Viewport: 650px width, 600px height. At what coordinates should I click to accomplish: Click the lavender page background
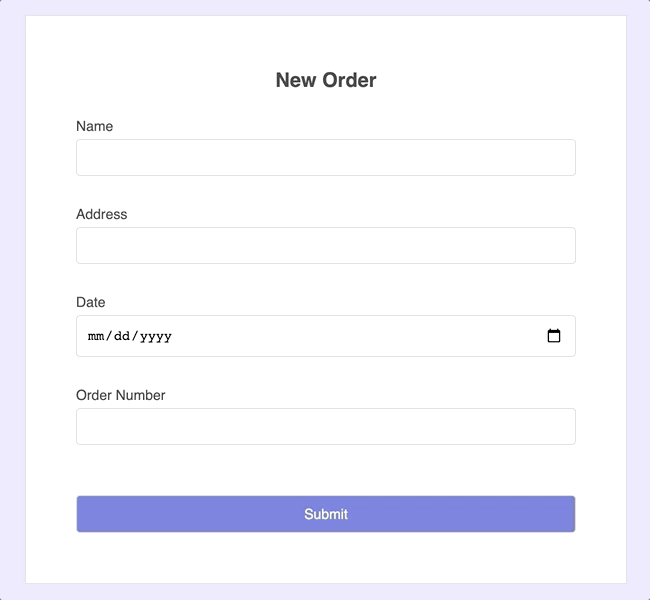[12, 300]
